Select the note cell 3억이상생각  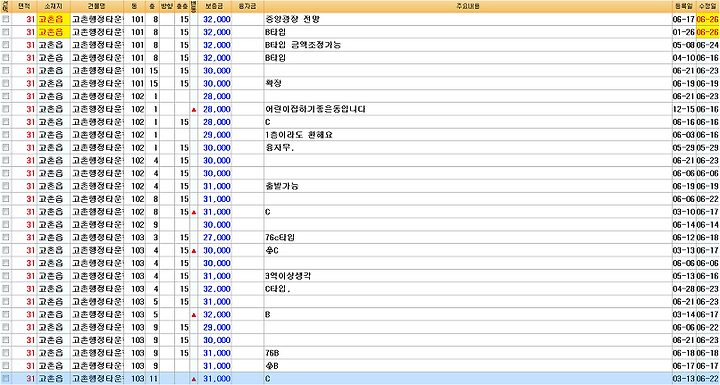tap(289, 276)
